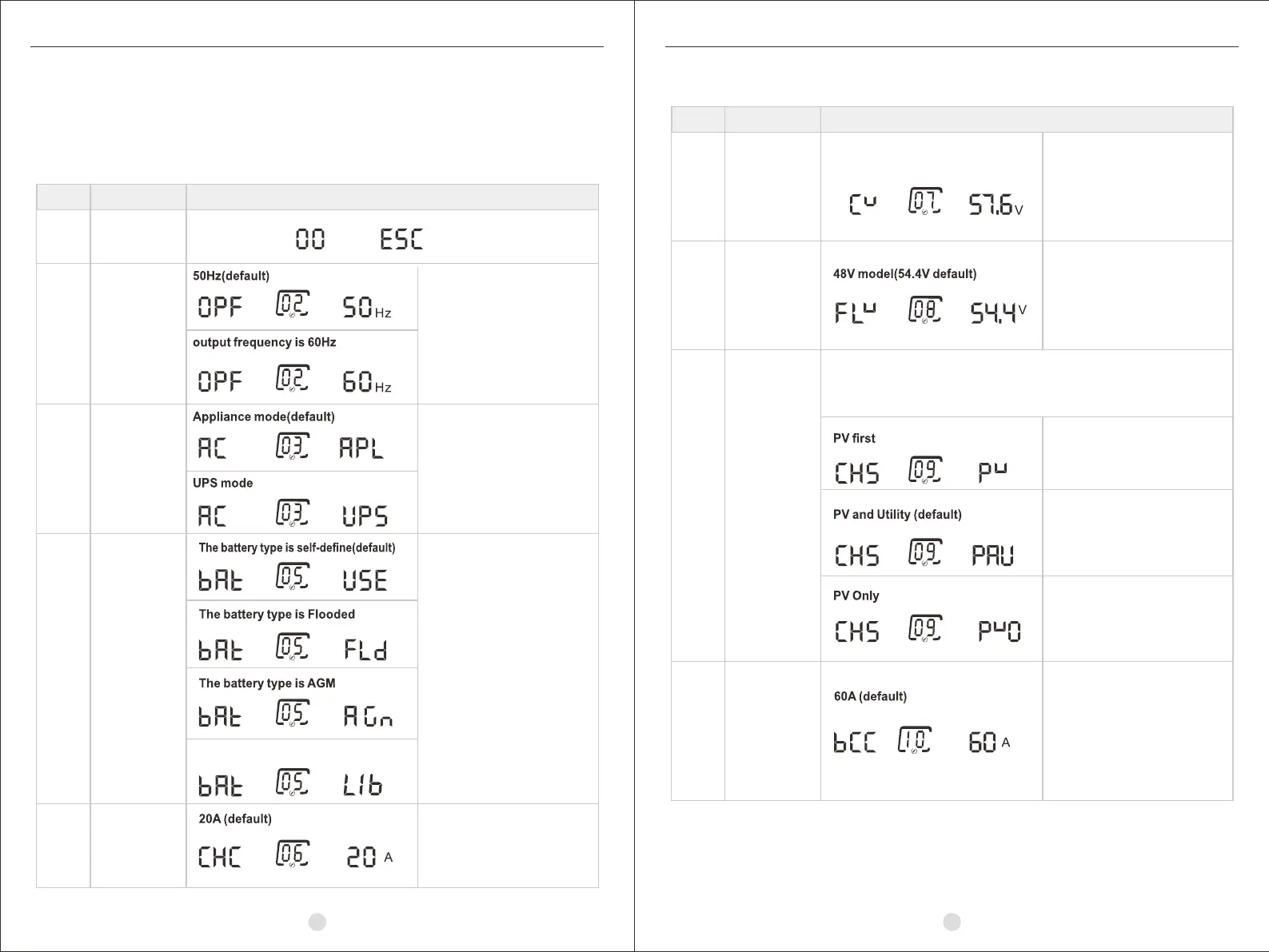Screen dimensions: 1269x952
Task: Click the "PV and Utility (default)" label
Action: pyautogui.click(x=897, y=515)
